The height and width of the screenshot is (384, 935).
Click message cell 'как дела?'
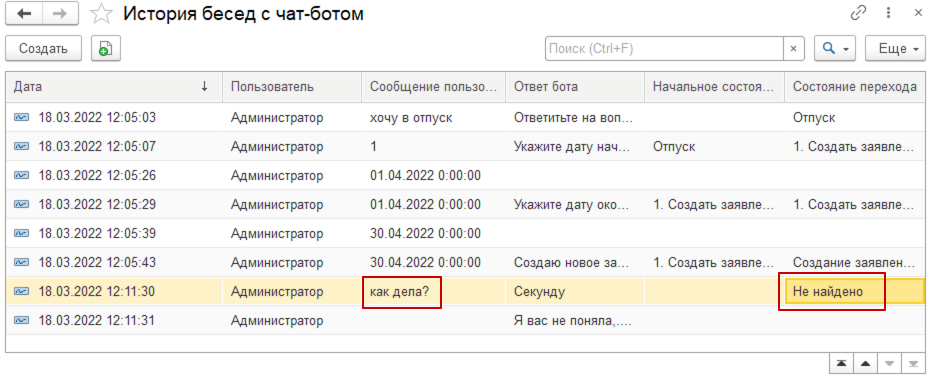399,292
